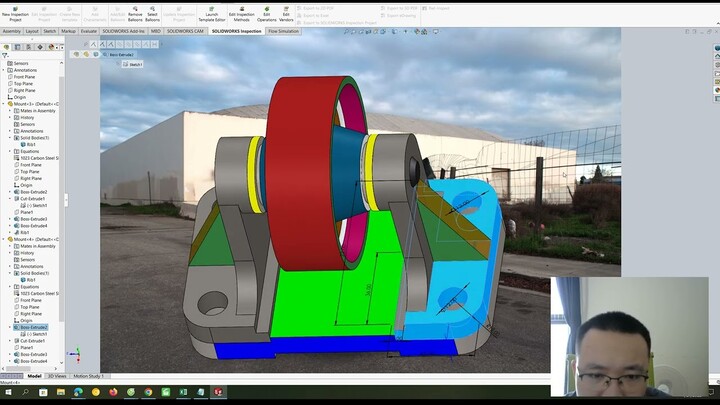Expand History under Mount<3>

tap(10, 118)
